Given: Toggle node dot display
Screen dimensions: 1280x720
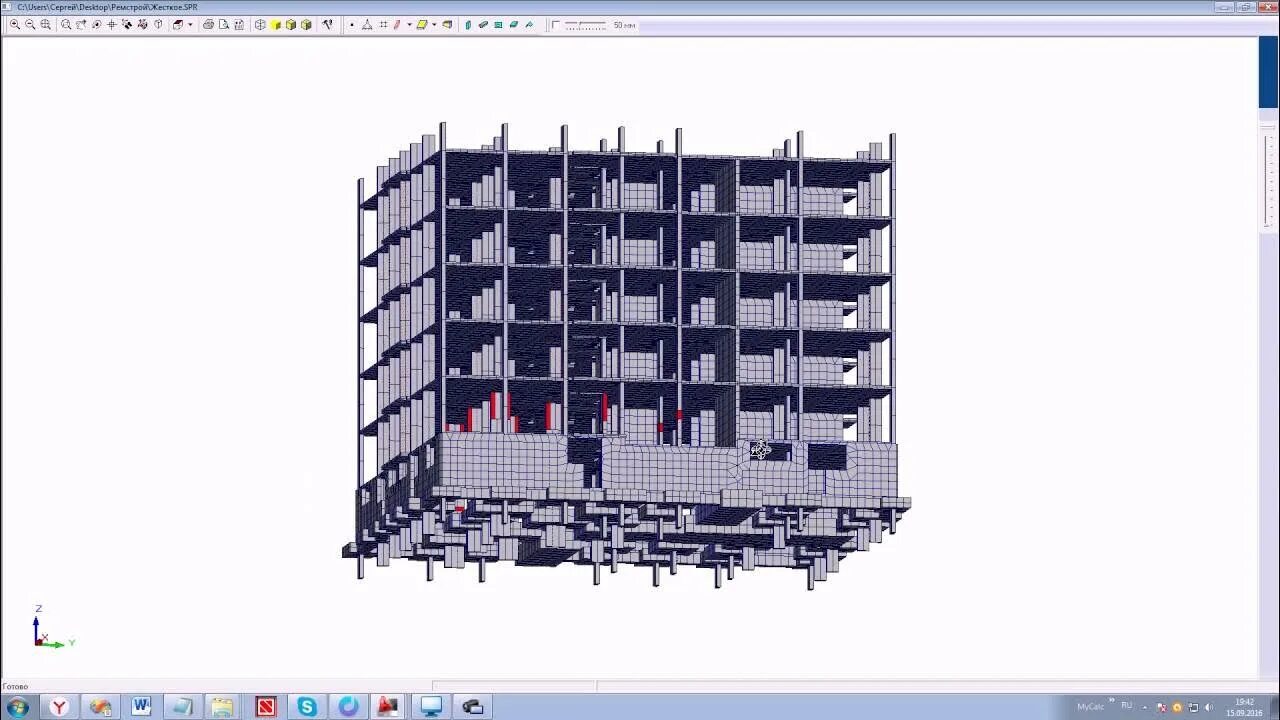Looking at the screenshot, I should (352, 24).
